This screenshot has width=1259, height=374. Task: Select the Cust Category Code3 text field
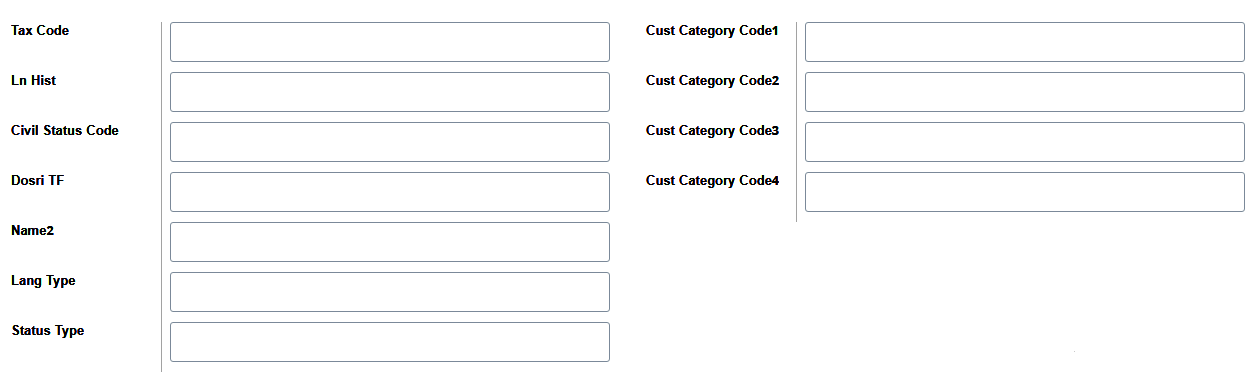(x=1025, y=142)
